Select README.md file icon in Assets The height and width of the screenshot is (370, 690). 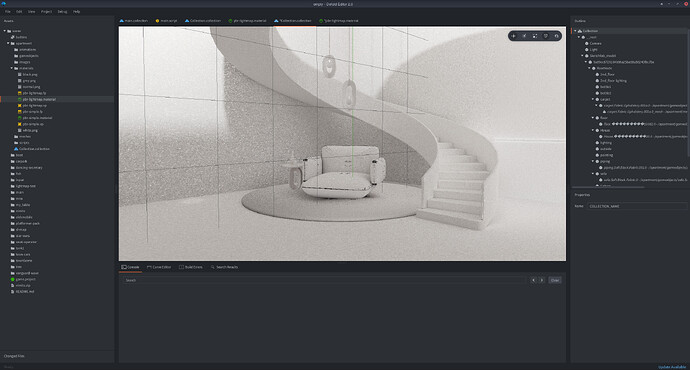[12, 292]
